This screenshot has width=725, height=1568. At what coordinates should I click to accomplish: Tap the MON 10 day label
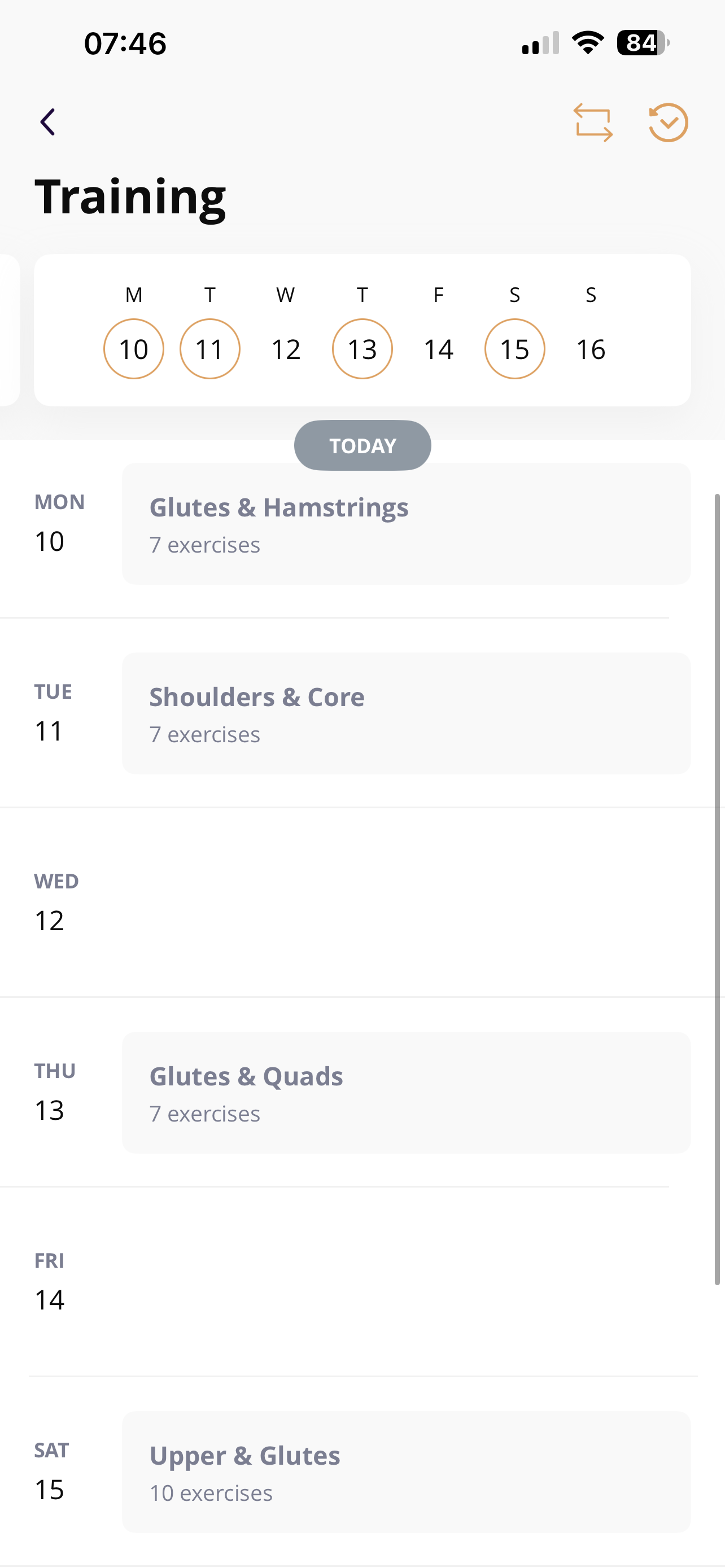58,520
